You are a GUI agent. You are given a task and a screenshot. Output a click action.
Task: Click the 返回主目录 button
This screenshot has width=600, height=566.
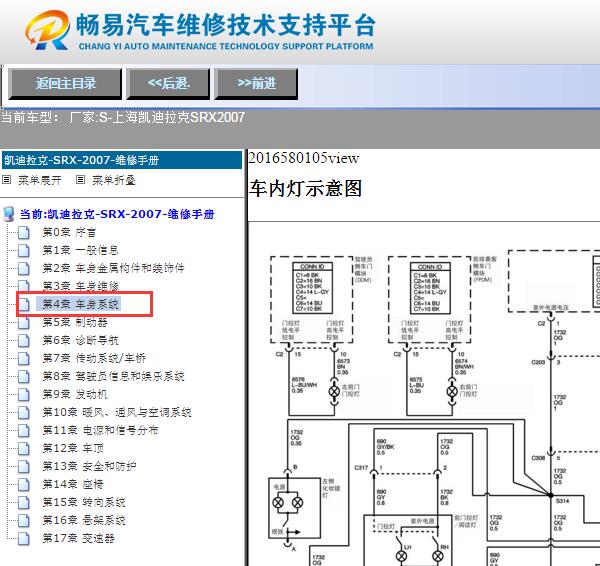(x=65, y=83)
